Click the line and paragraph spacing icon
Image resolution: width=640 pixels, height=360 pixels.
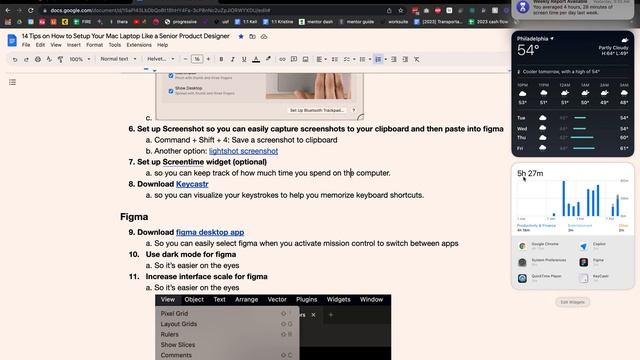tap(335, 59)
